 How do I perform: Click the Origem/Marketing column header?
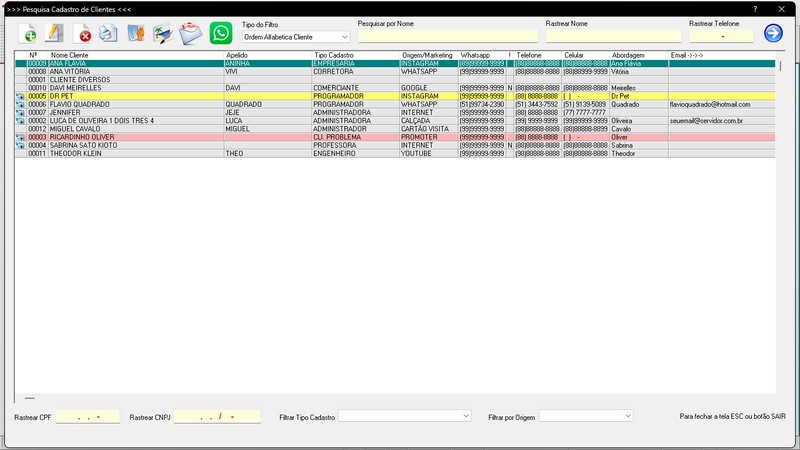pos(429,55)
